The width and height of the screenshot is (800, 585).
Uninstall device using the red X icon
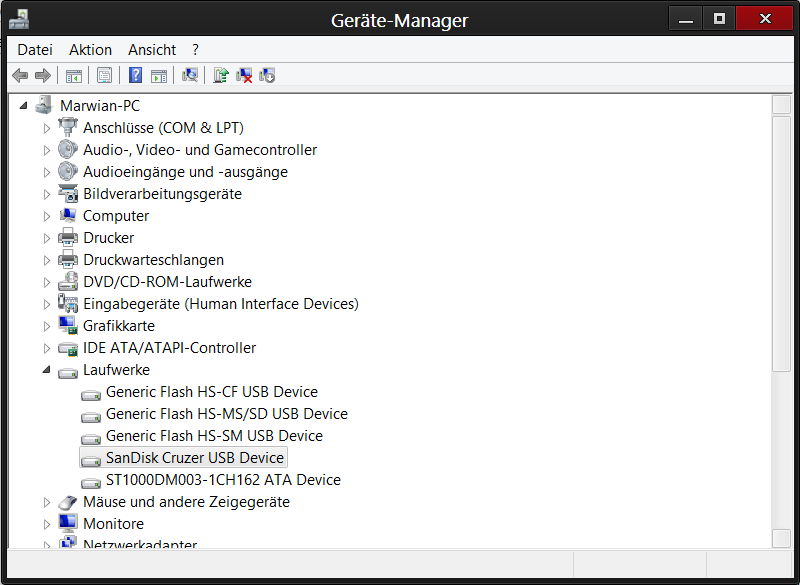pos(244,75)
